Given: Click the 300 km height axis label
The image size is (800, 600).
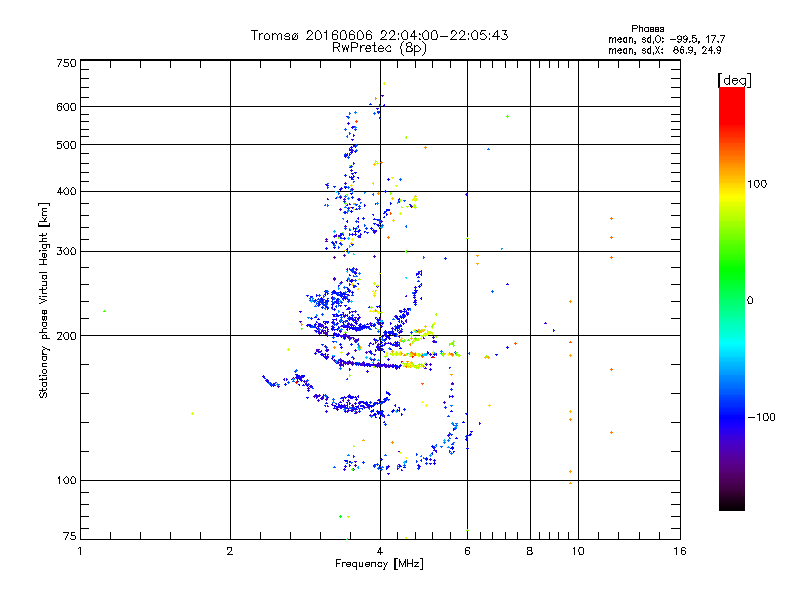Looking at the screenshot, I should coord(66,252).
